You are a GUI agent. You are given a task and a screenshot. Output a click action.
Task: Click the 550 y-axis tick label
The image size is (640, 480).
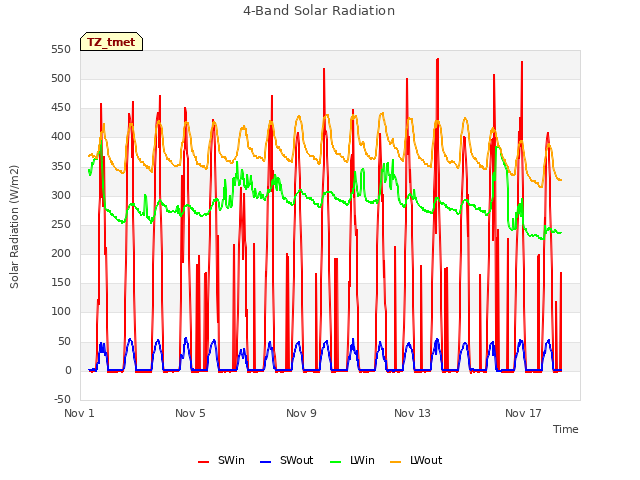tap(61, 50)
